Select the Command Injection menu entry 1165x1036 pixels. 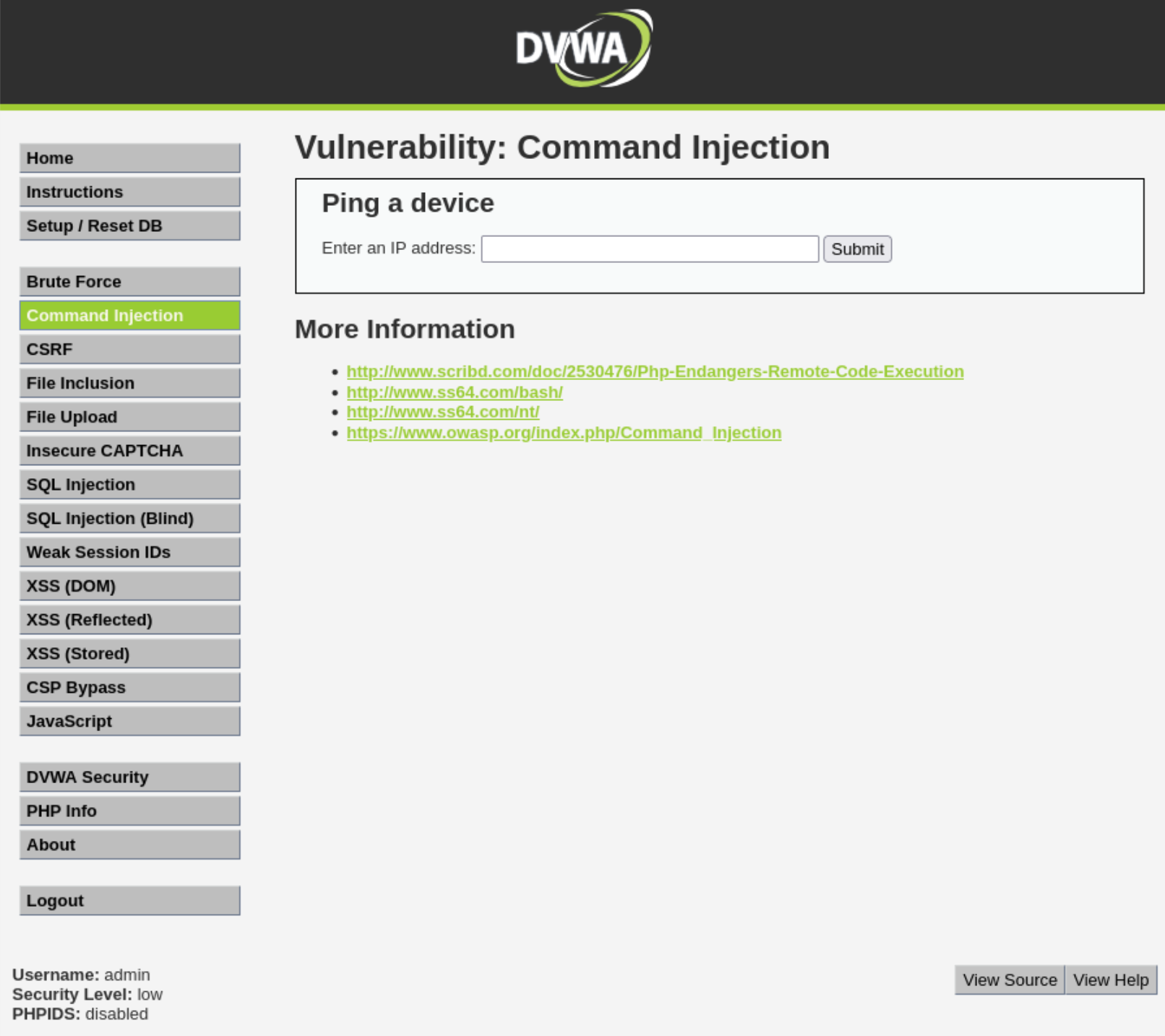[130, 316]
